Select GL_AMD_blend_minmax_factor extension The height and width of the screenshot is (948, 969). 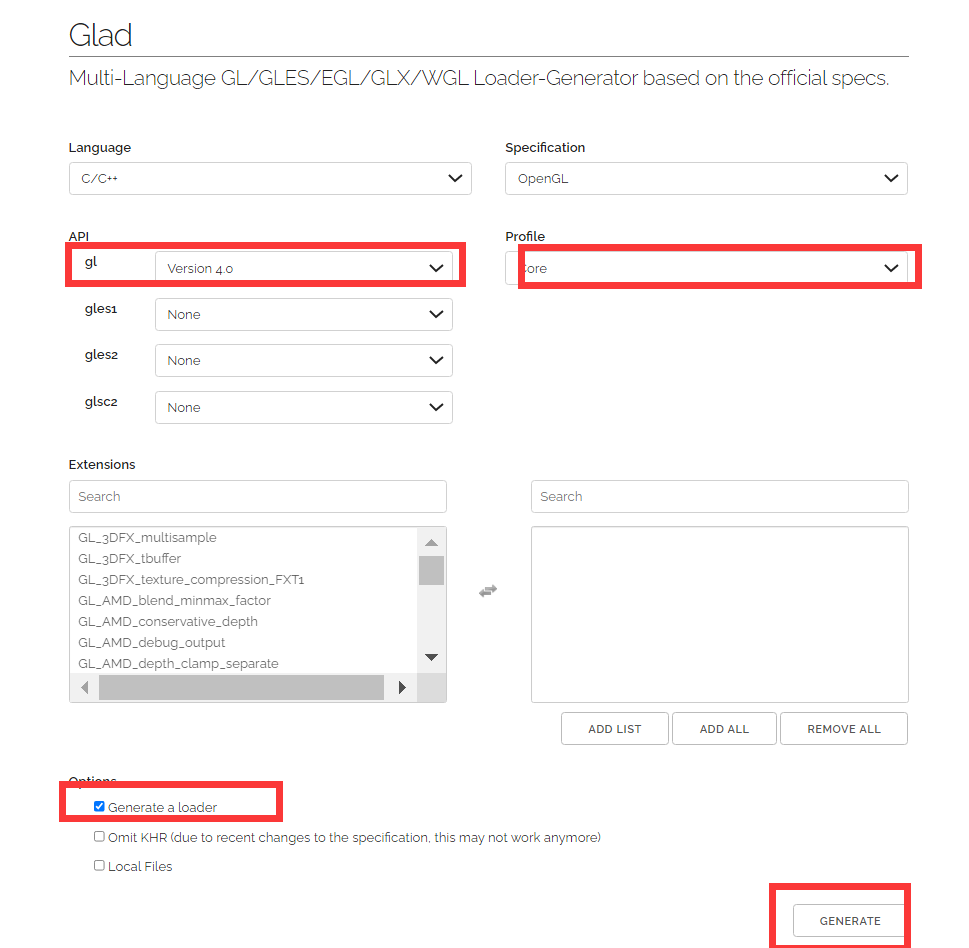point(174,601)
